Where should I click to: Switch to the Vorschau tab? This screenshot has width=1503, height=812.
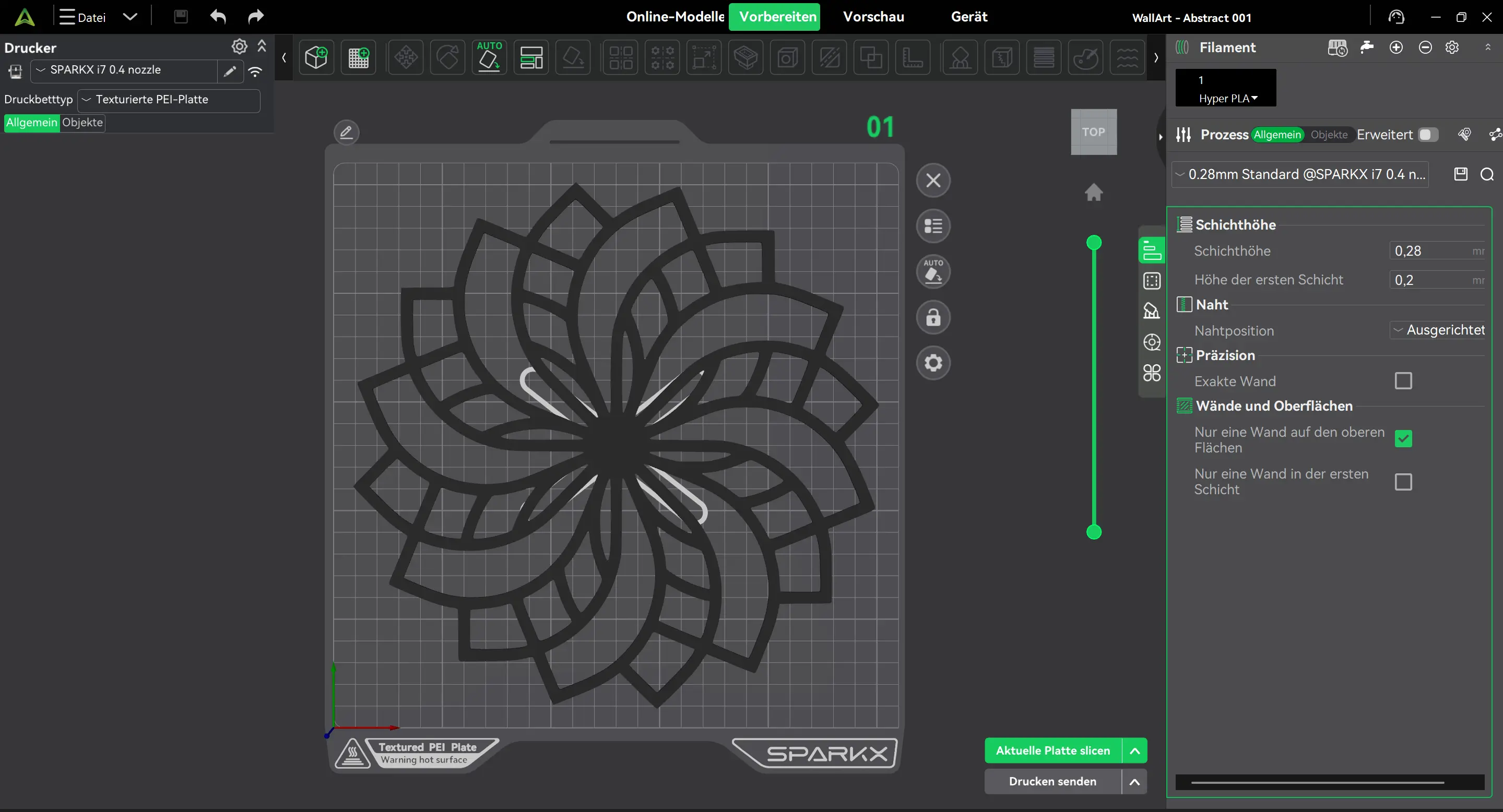coord(873,17)
